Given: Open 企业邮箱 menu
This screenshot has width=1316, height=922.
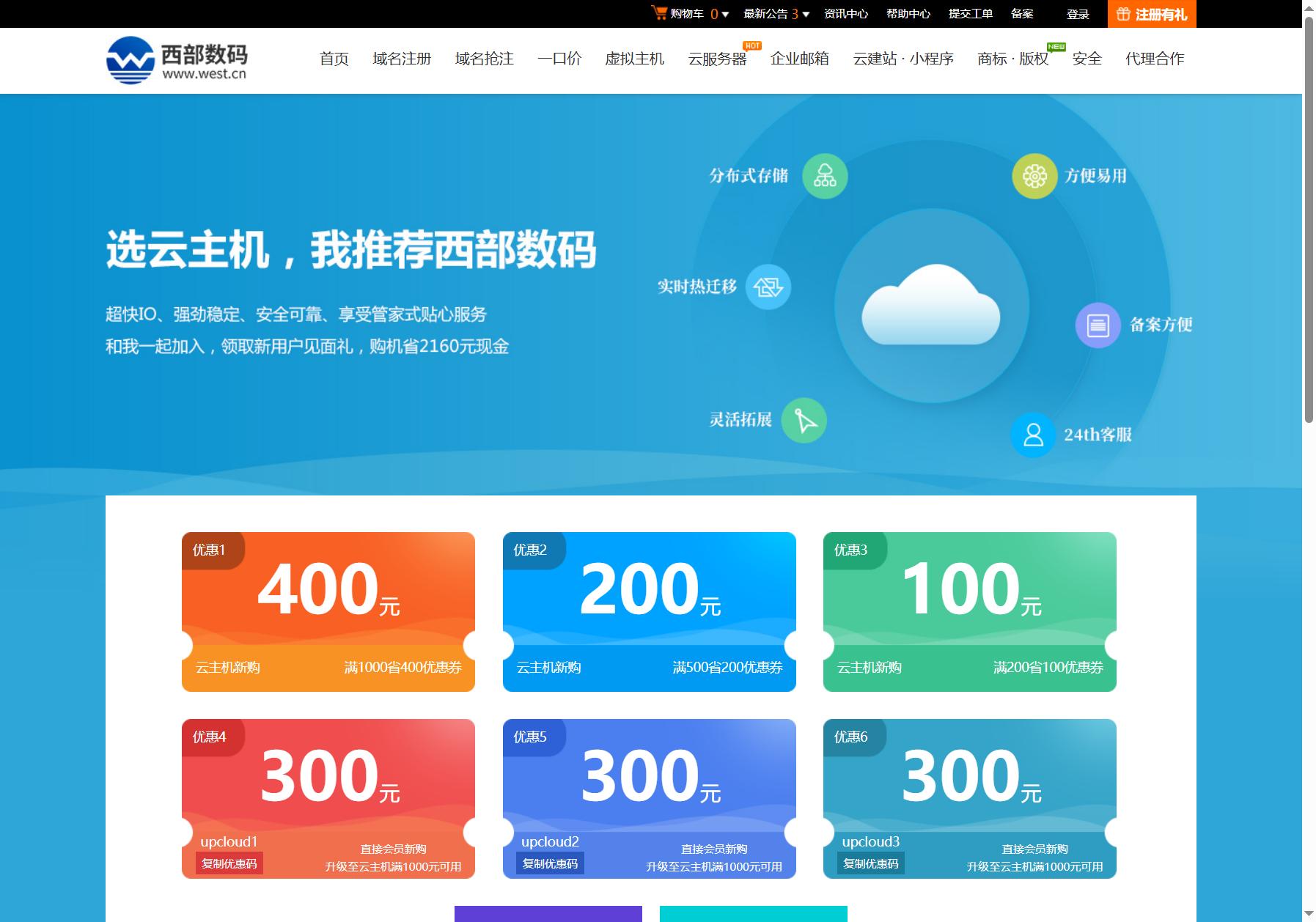Looking at the screenshot, I should (800, 59).
